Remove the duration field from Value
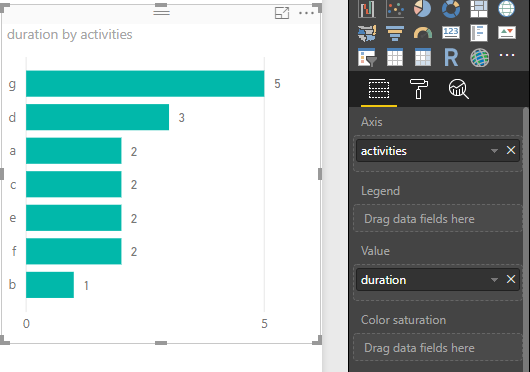Image resolution: width=530 pixels, height=372 pixels. click(511, 279)
